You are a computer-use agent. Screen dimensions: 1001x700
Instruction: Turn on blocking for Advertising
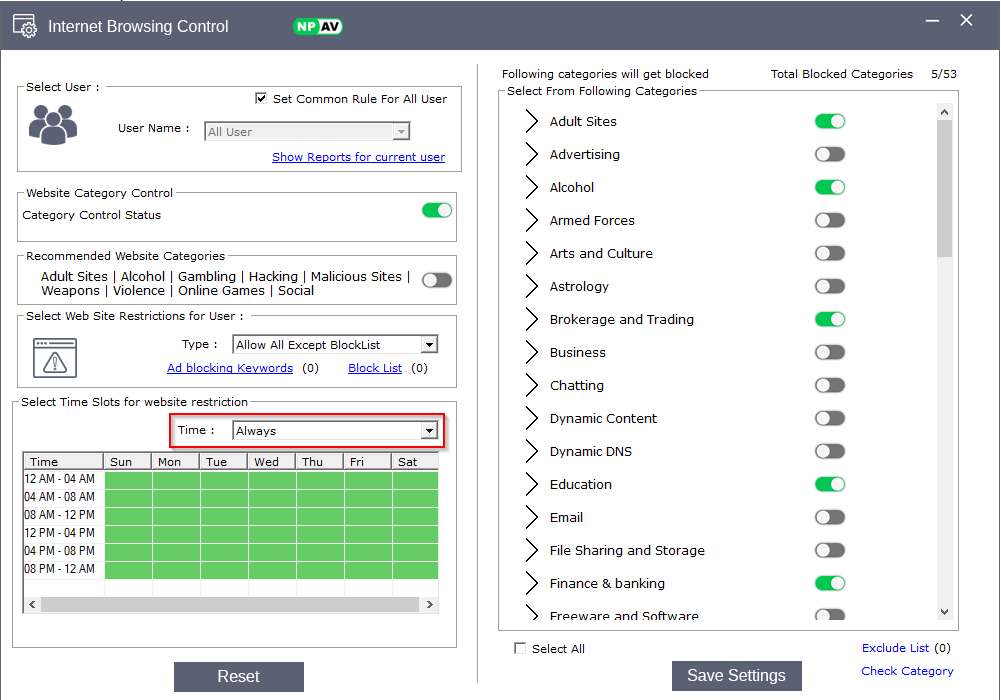click(x=830, y=154)
